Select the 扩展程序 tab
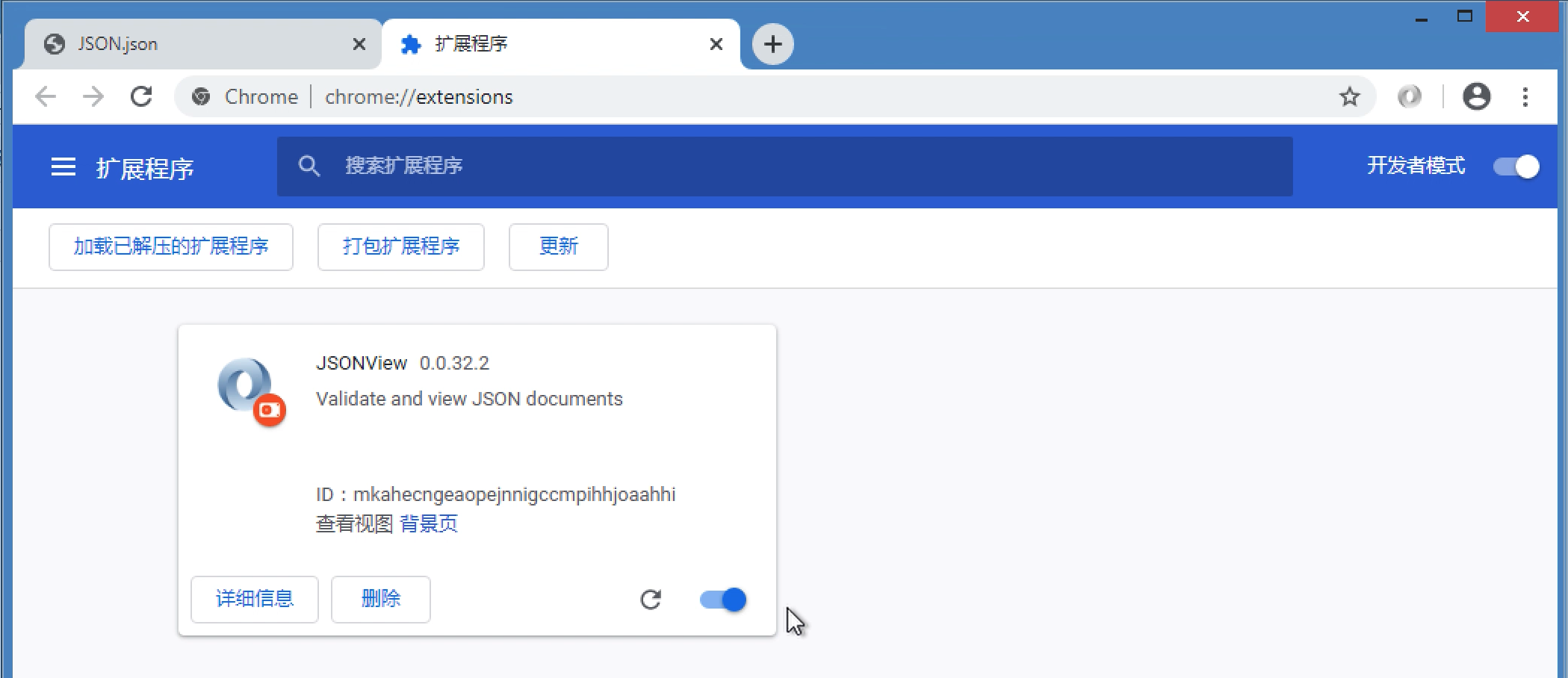This screenshot has width=1568, height=678. click(560, 44)
